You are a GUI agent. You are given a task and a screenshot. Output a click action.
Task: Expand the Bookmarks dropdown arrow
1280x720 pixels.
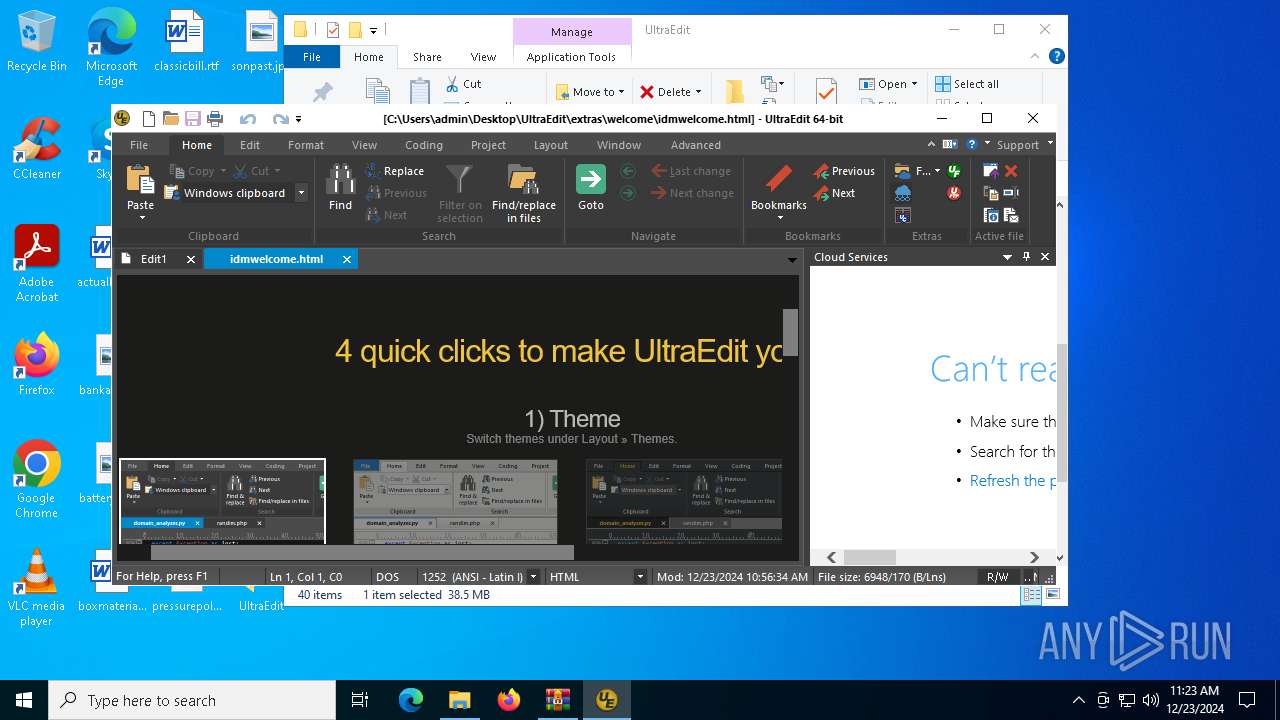tap(779, 218)
